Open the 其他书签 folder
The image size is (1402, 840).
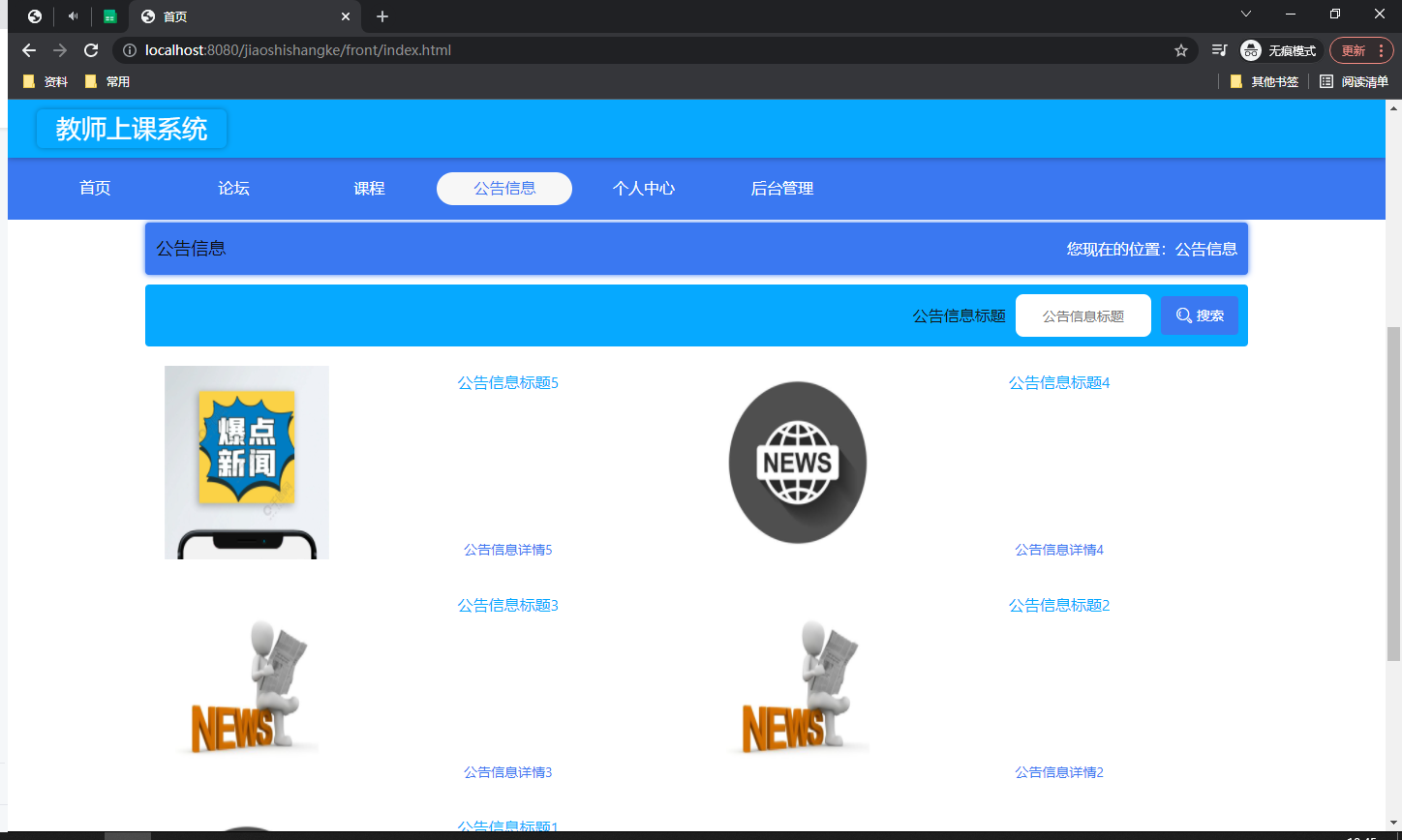pyautogui.click(x=1264, y=82)
